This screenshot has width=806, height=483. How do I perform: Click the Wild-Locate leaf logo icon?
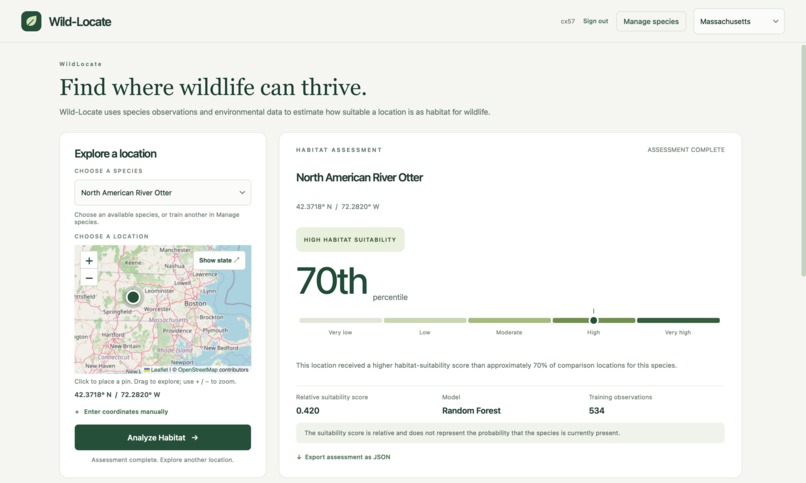pos(31,22)
